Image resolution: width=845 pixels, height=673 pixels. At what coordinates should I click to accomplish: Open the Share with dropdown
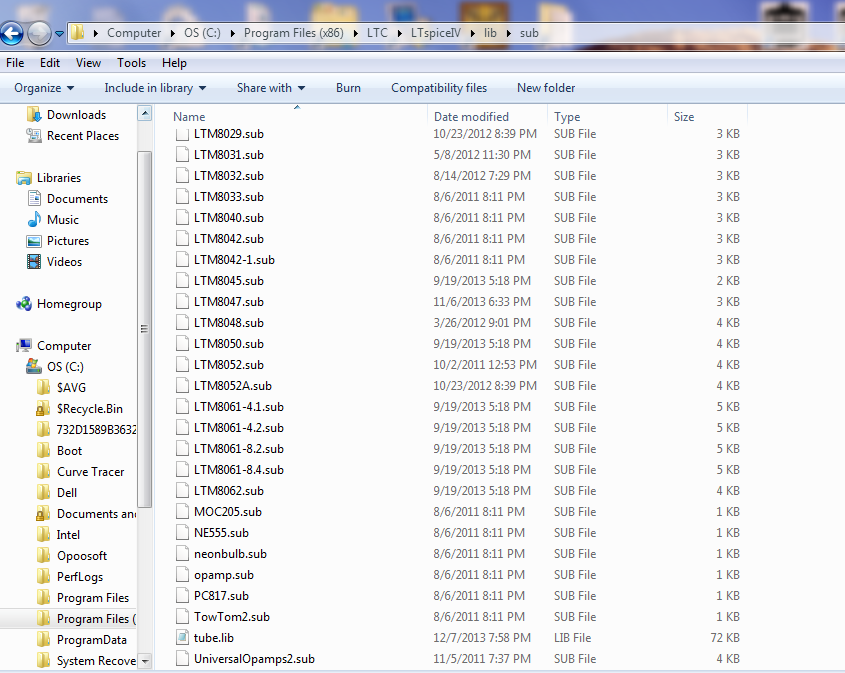[x=271, y=88]
